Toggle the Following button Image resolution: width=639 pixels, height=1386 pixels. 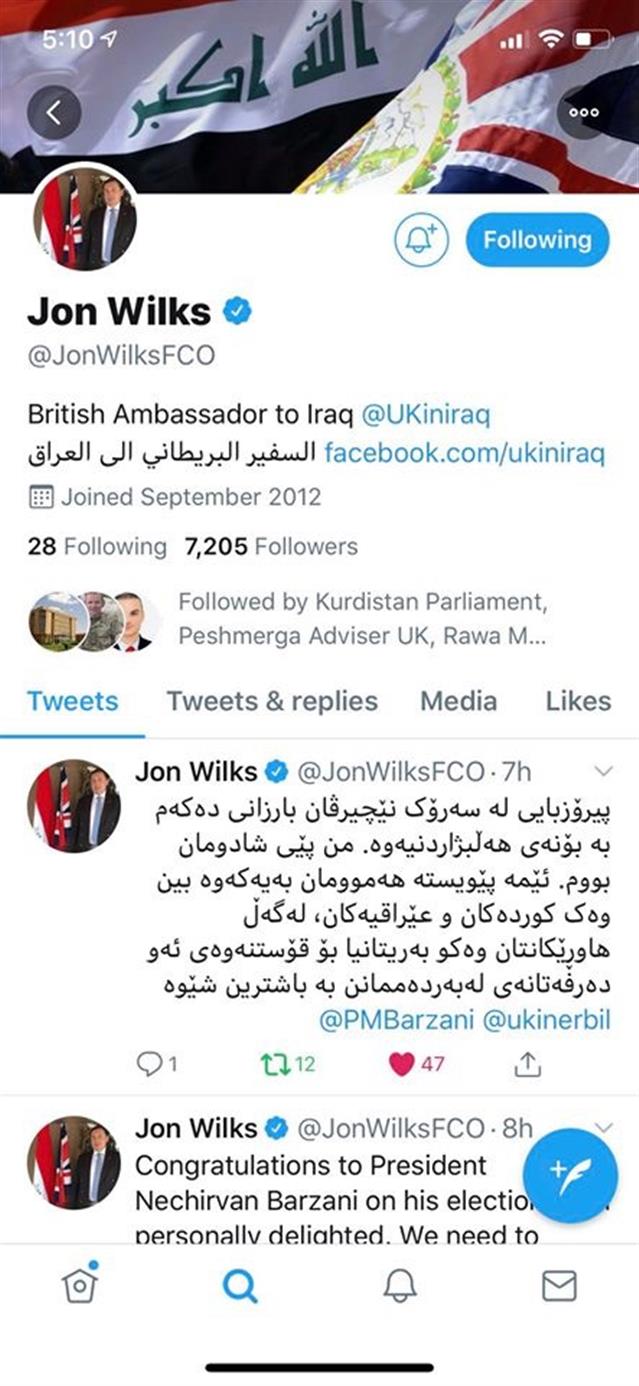(537, 240)
